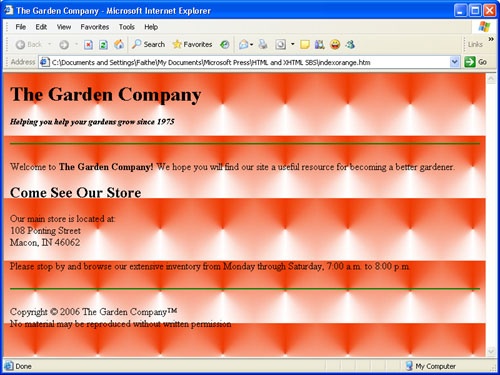The height and width of the screenshot is (375, 500).
Task: Click the yellow note Discuss icon
Action: 304,44
